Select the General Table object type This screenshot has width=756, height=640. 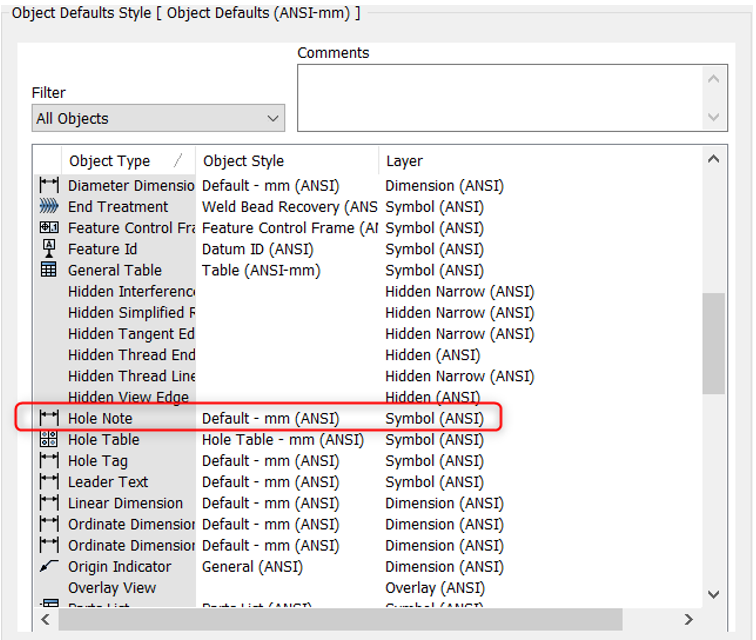[x=115, y=270]
